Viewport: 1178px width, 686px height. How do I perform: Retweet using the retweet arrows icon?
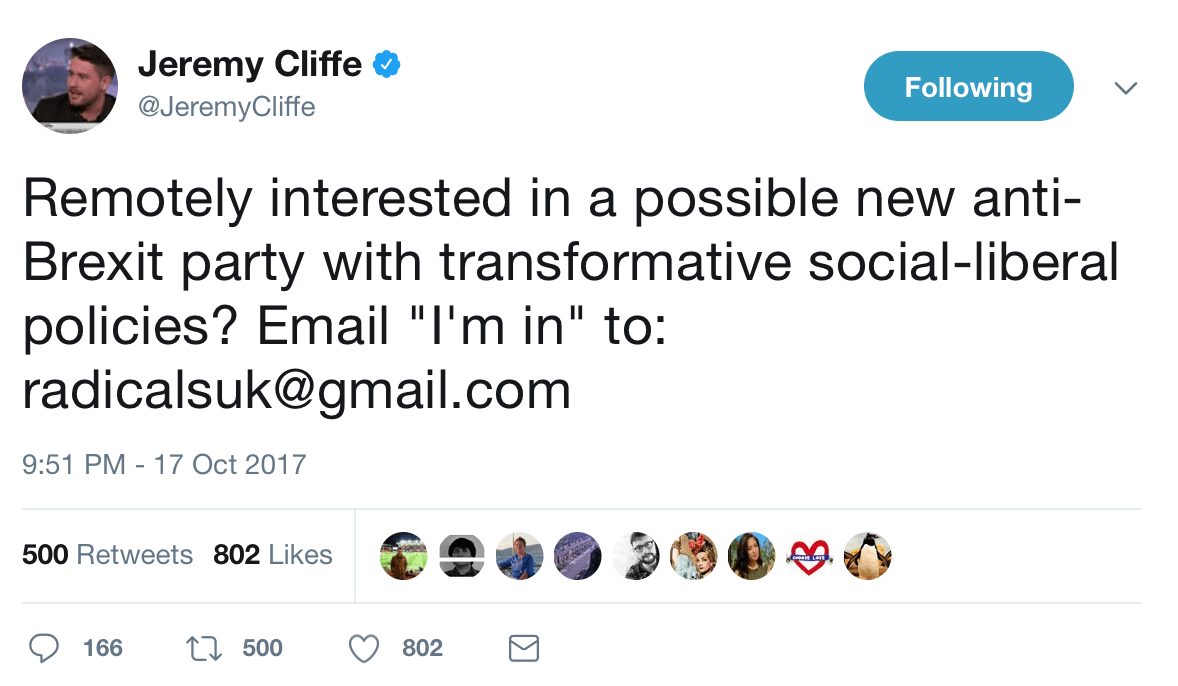(x=205, y=648)
